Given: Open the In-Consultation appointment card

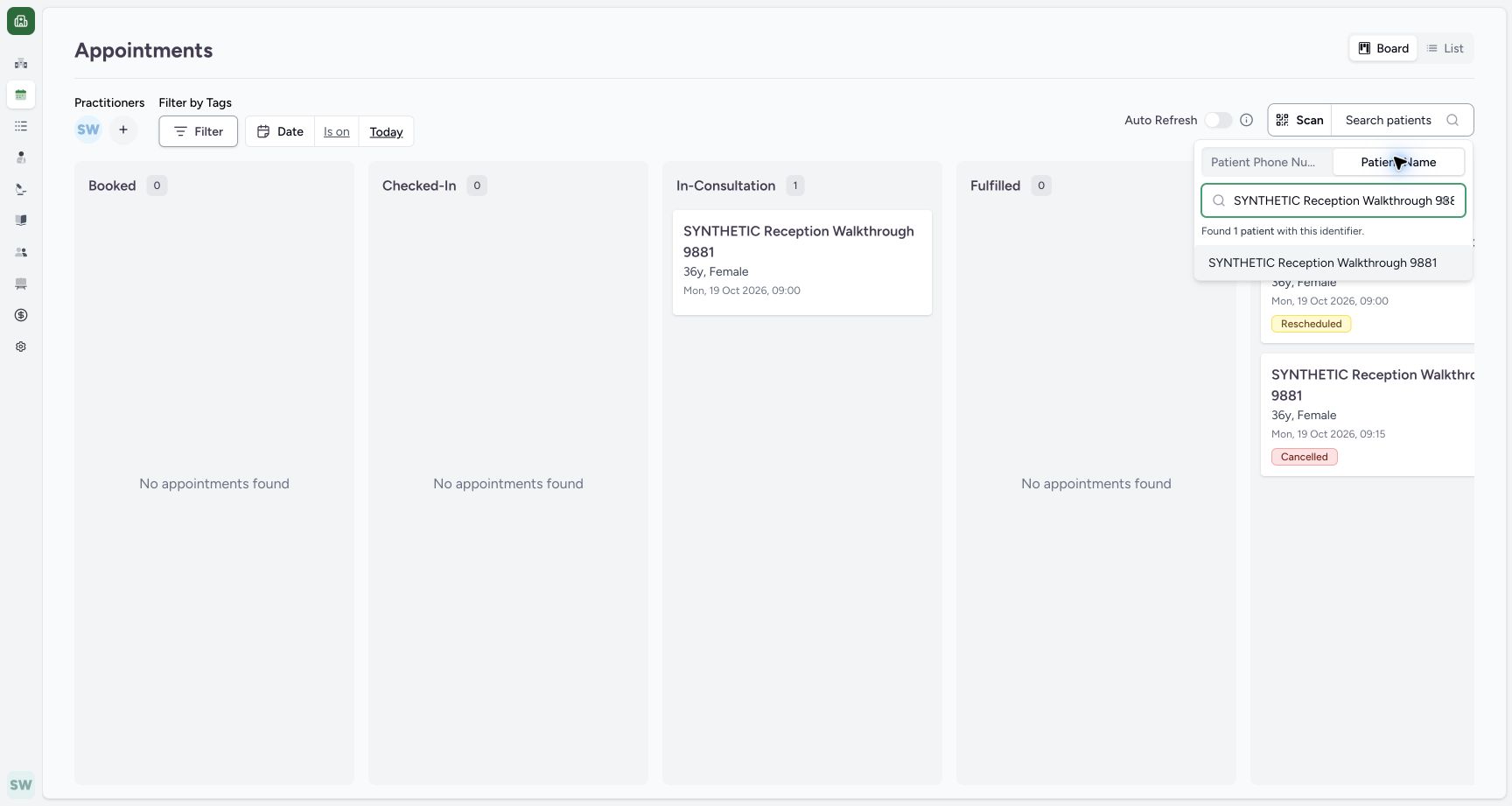Looking at the screenshot, I should click(x=802, y=262).
